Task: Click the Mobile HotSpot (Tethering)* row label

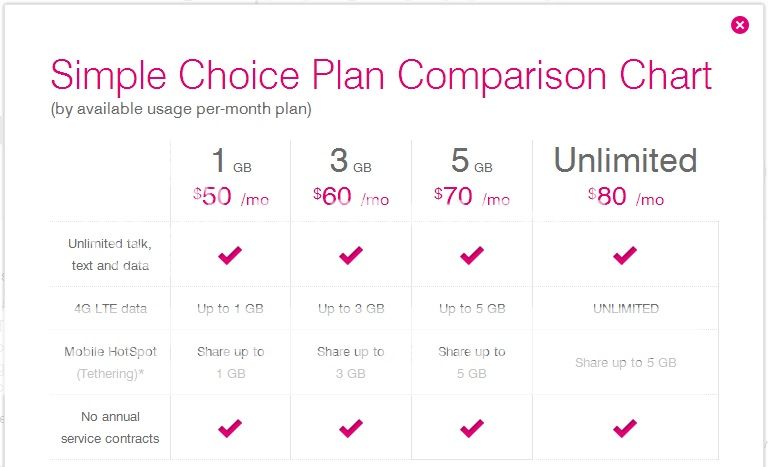Action: click(x=110, y=362)
